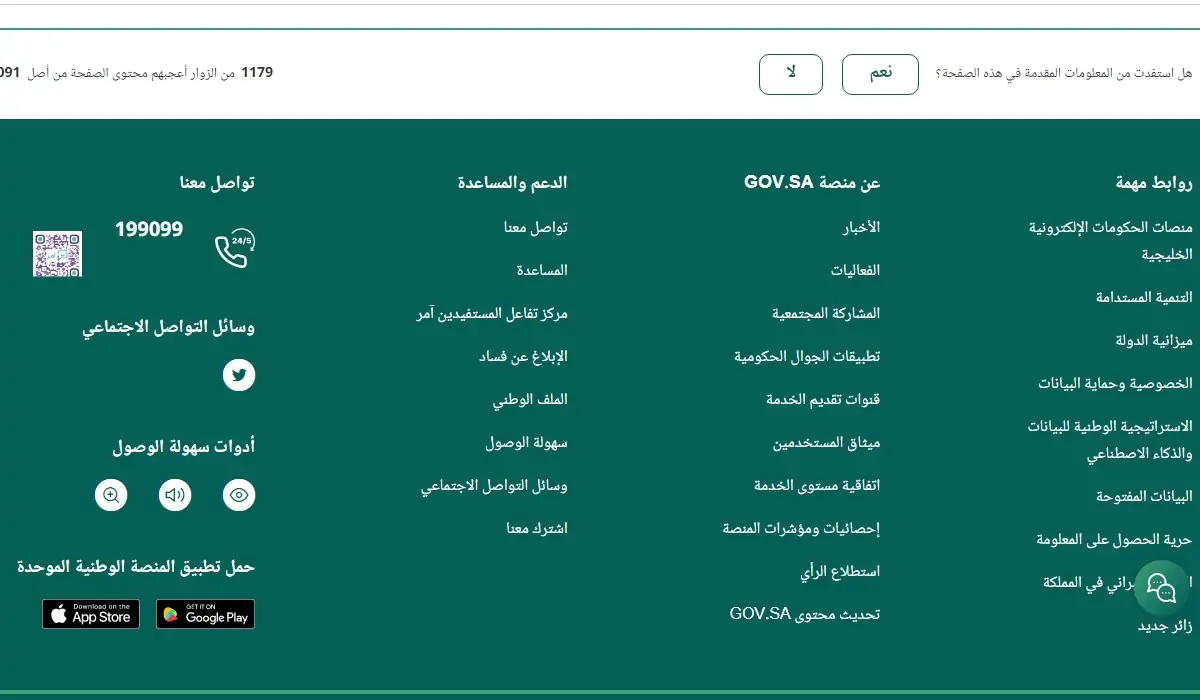Get the app on Google Play
Viewport: 1200px width, 700px height.
[206, 614]
